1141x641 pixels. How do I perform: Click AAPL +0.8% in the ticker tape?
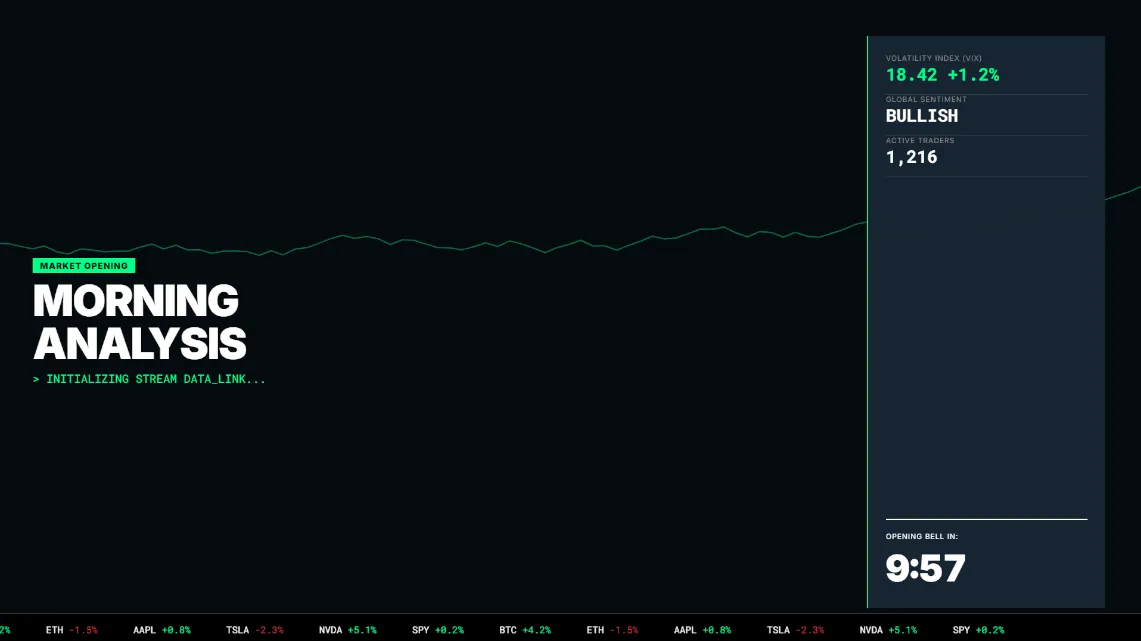[158, 630]
